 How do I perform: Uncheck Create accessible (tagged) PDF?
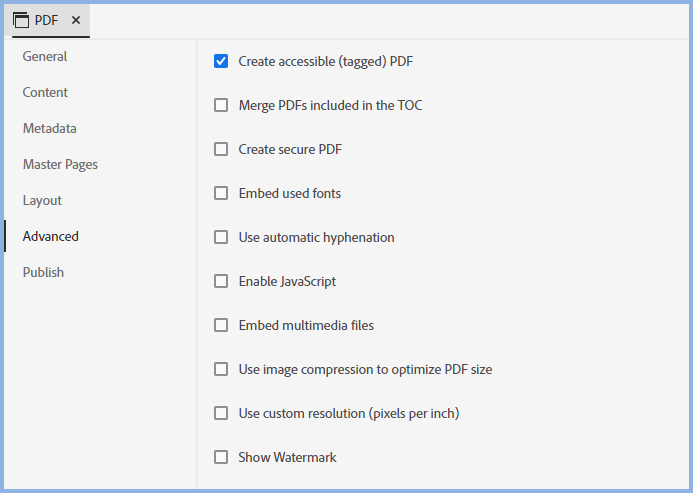click(x=221, y=62)
